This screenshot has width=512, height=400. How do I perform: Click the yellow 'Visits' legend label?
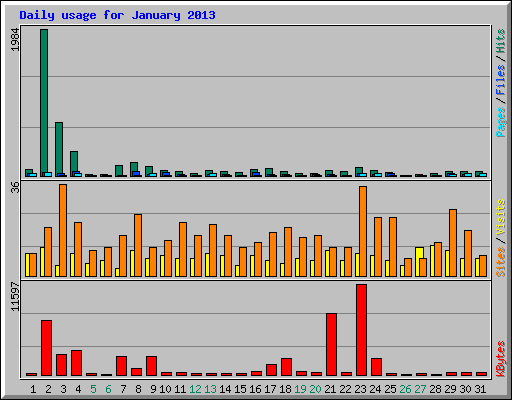501,217
